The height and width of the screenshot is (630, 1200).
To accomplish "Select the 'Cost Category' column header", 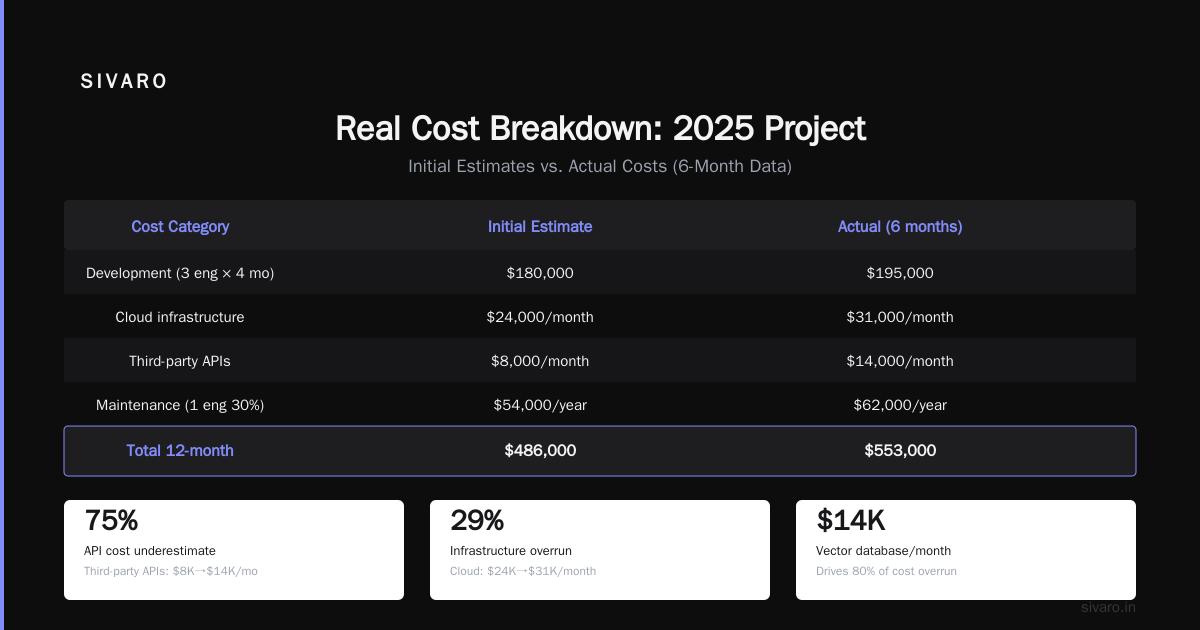I will pos(180,227).
